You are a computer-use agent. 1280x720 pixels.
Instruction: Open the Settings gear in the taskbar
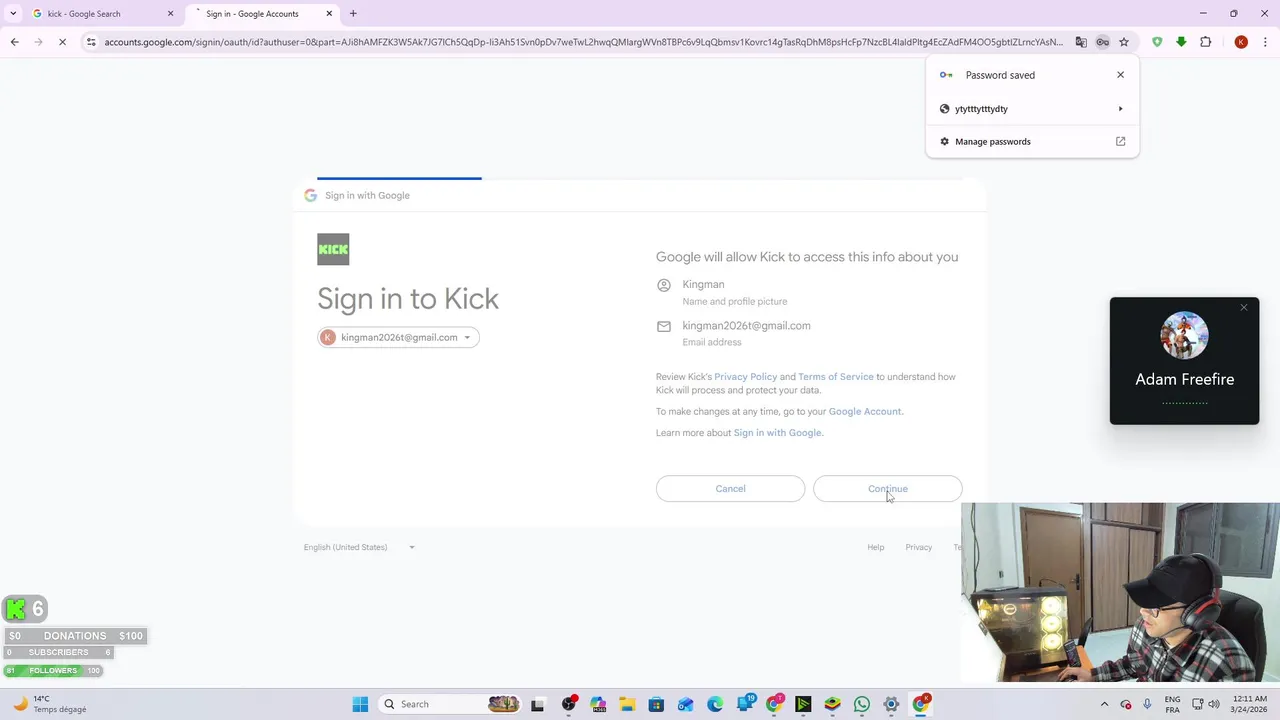click(x=891, y=704)
